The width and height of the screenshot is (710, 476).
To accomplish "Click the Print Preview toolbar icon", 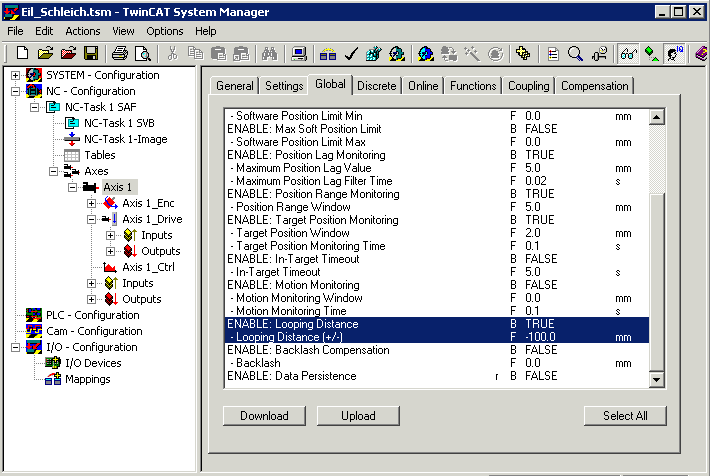I will tap(143, 54).
